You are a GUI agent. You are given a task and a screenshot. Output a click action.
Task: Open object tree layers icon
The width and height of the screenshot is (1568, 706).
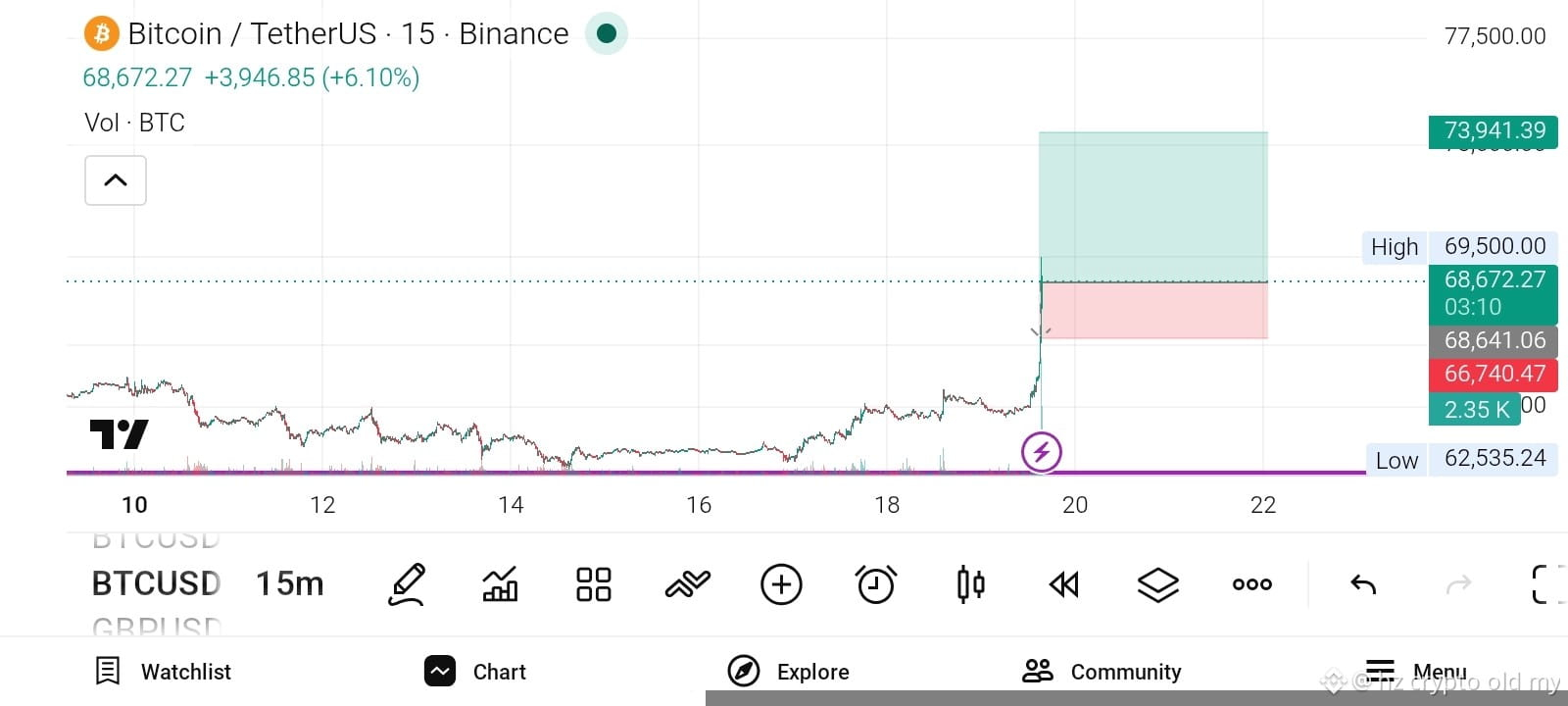point(1157,585)
